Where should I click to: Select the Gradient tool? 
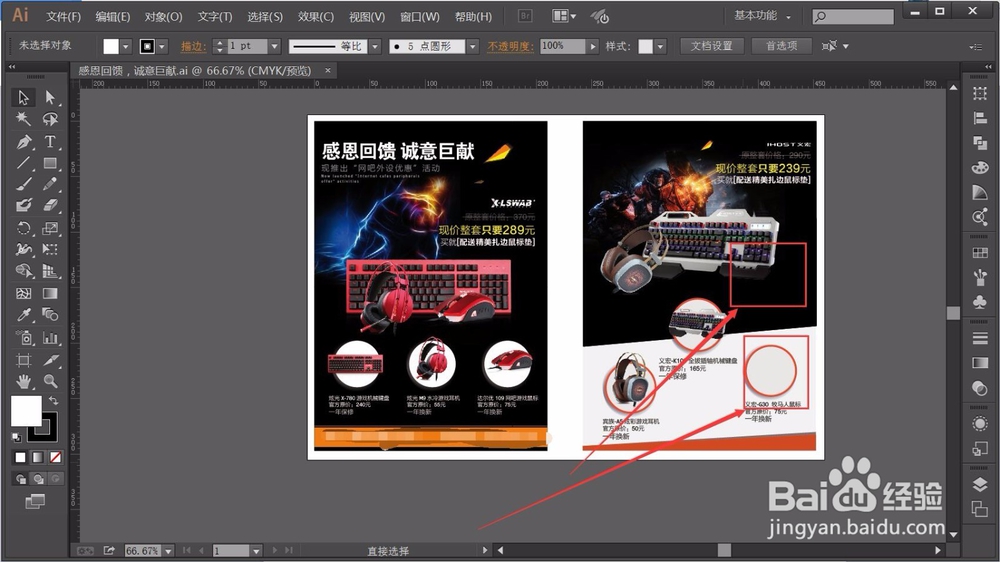50,293
